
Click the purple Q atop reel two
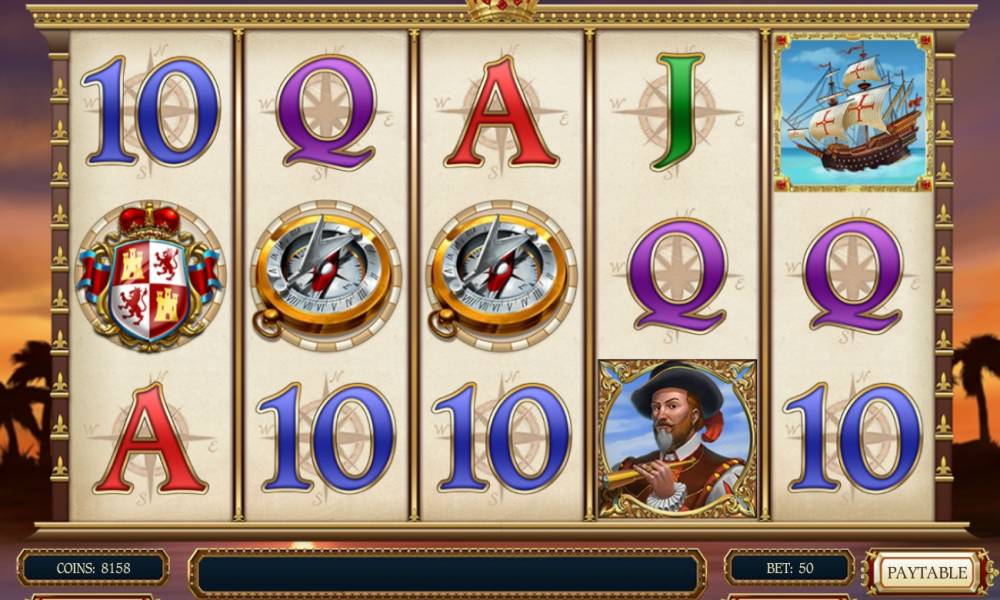point(326,112)
